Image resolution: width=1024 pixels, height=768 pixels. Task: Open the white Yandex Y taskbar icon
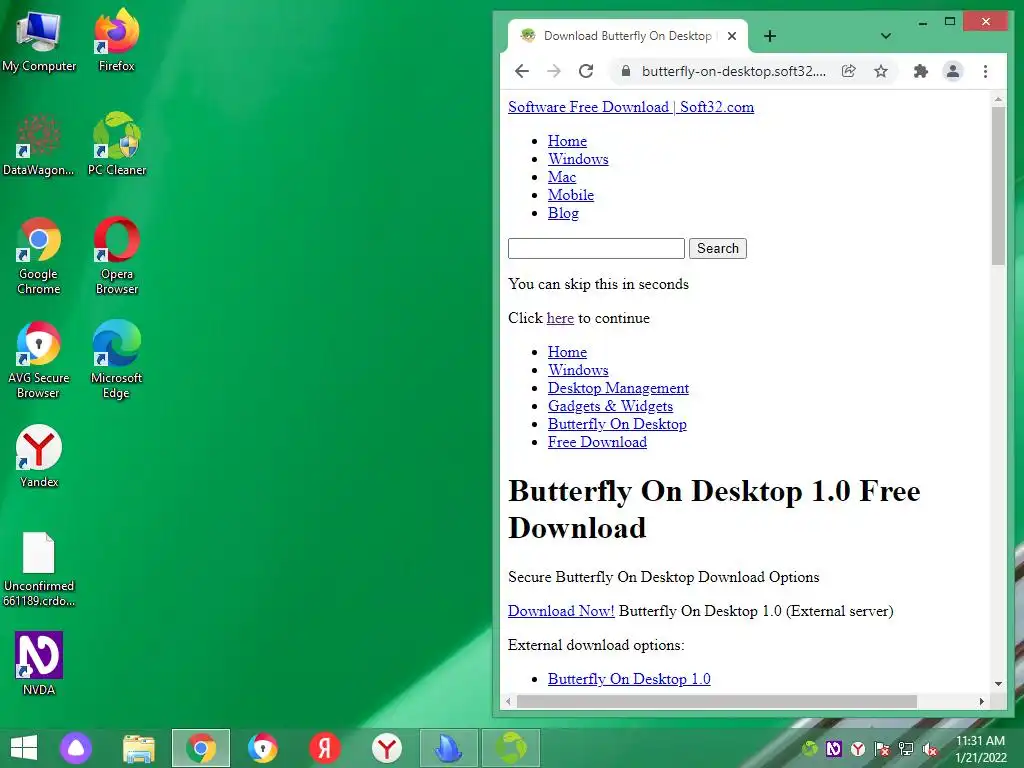(x=387, y=748)
